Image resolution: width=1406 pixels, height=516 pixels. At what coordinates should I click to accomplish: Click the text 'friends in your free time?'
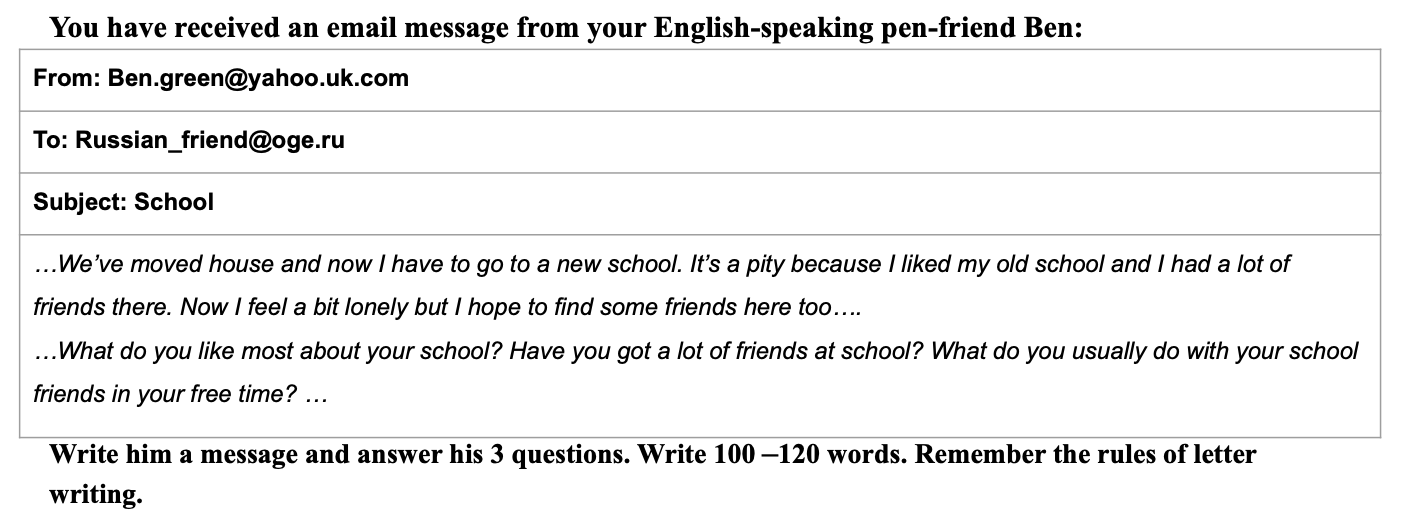point(165,395)
